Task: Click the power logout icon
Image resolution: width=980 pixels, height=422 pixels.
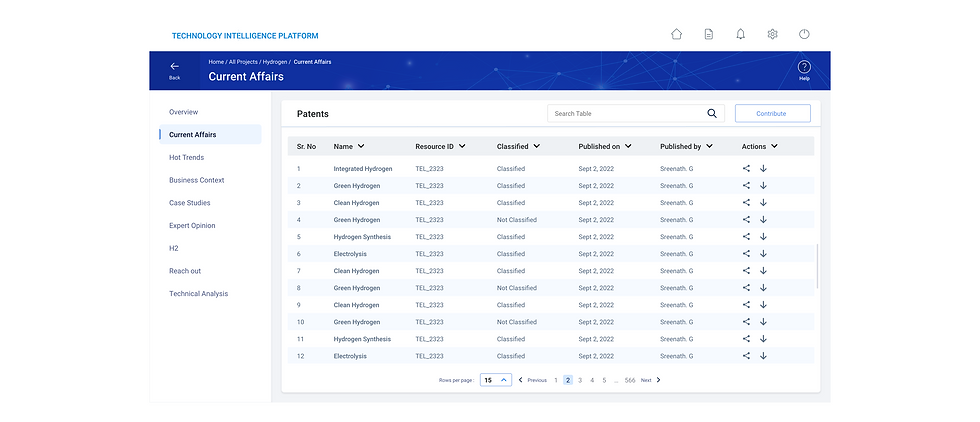Action: click(804, 34)
